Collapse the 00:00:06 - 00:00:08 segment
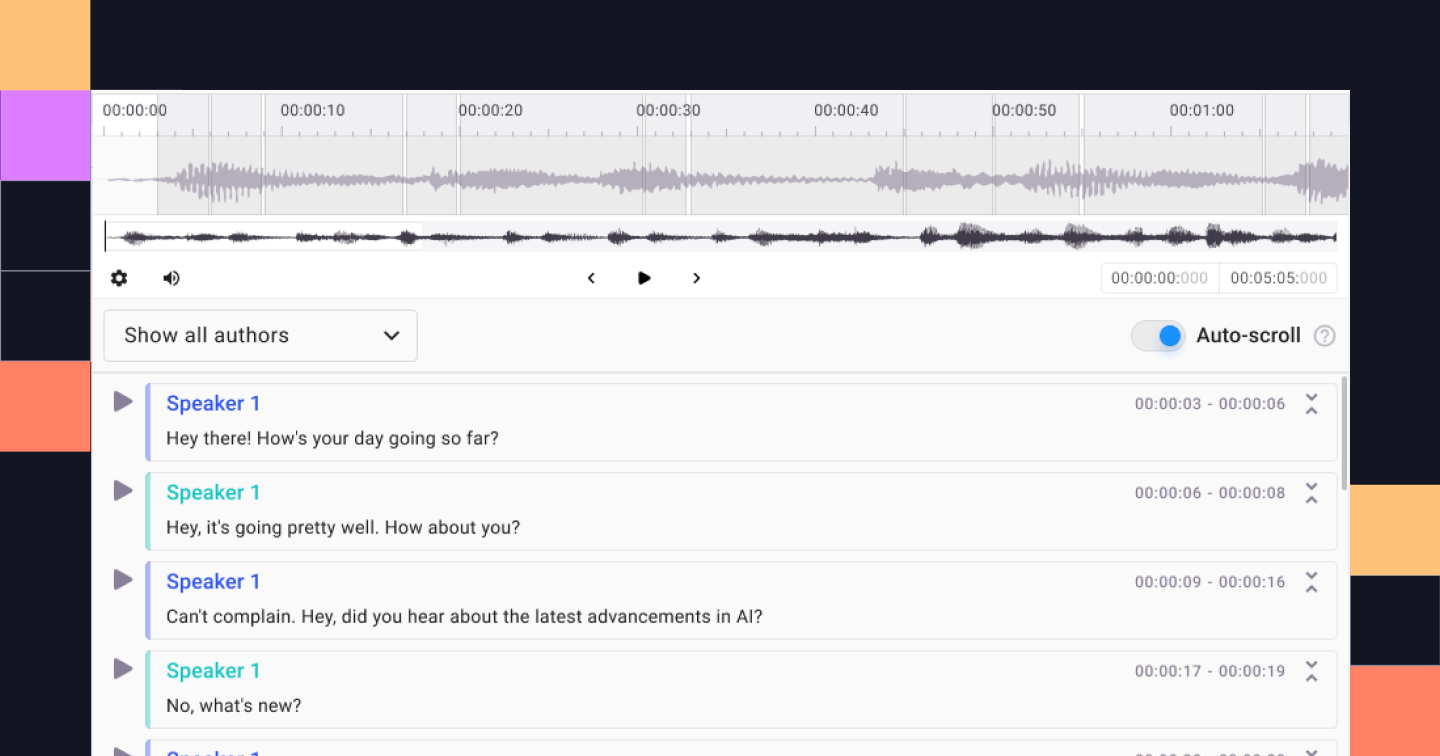This screenshot has width=1440, height=756. coord(1311,493)
